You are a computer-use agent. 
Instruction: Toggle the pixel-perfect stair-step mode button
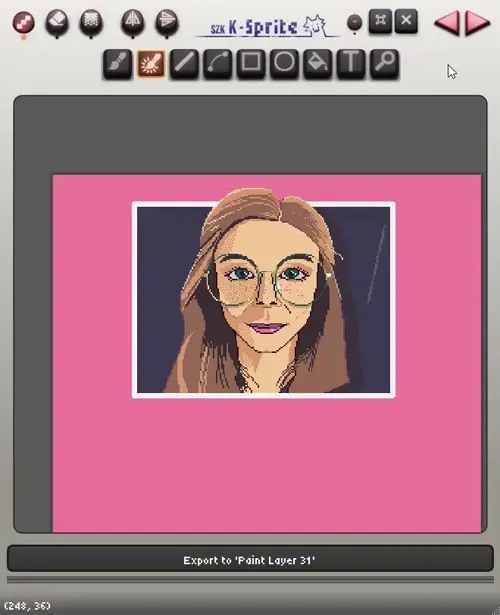tap(24, 22)
